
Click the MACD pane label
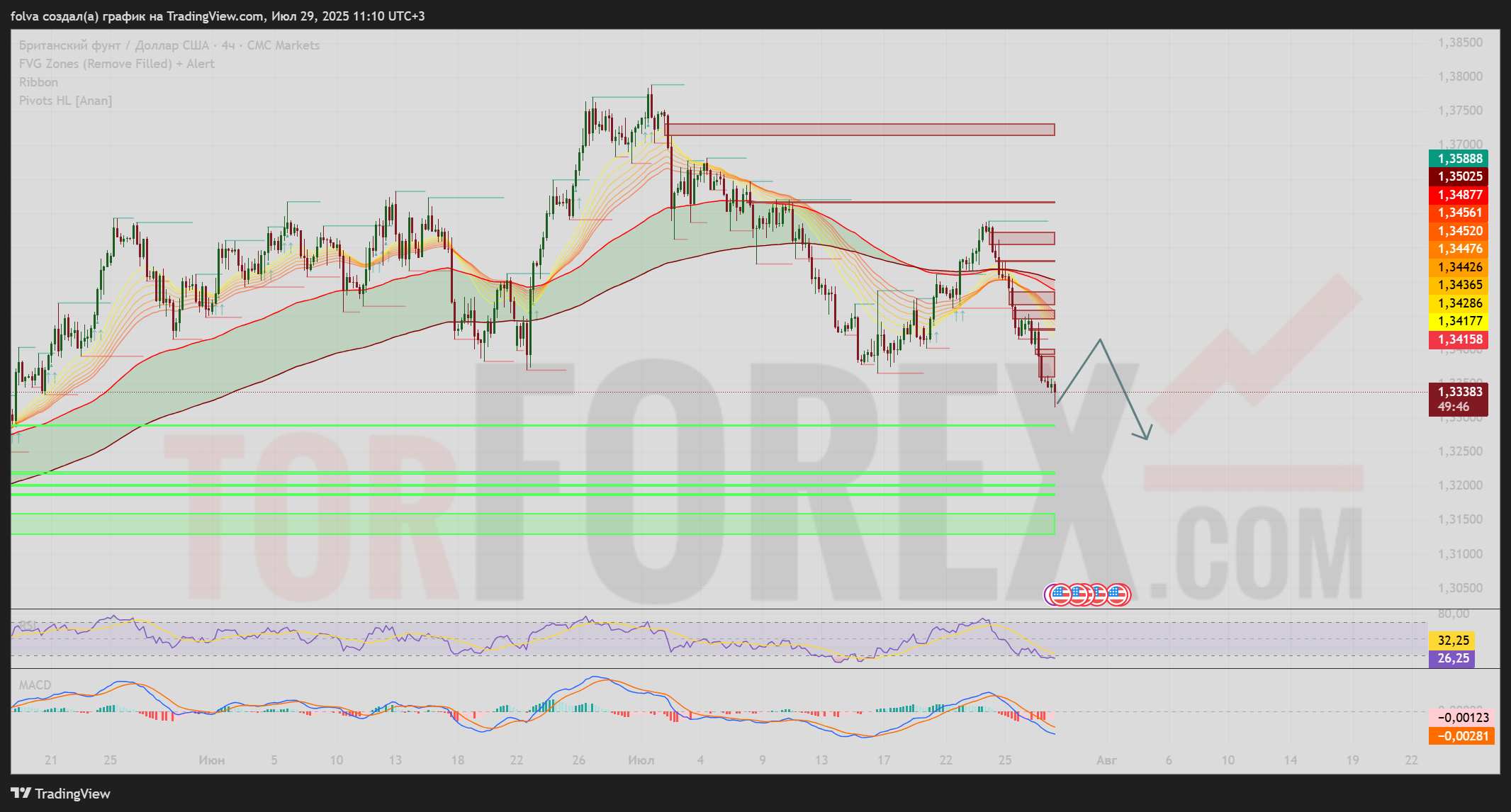[35, 685]
